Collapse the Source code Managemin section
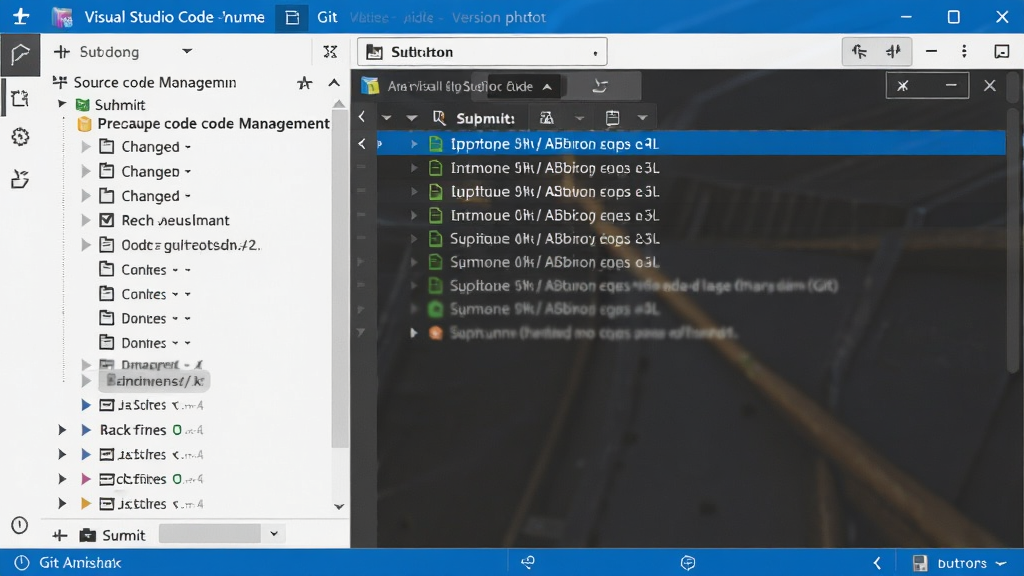 click(334, 83)
